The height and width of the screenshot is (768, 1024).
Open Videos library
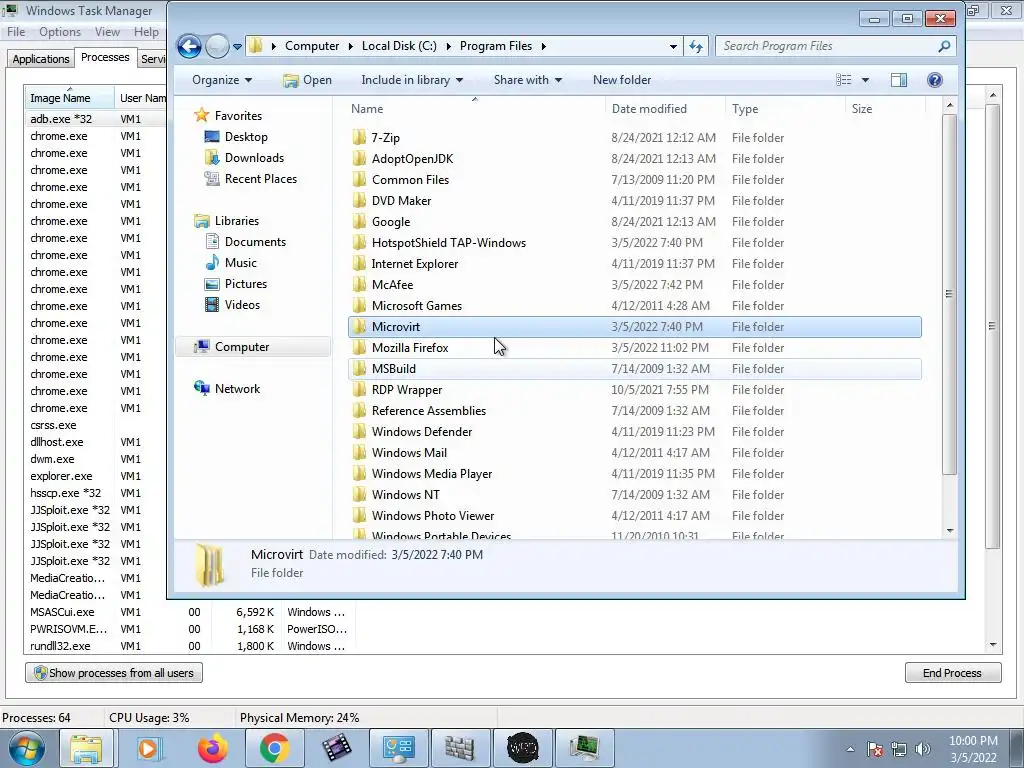pyautogui.click(x=242, y=304)
